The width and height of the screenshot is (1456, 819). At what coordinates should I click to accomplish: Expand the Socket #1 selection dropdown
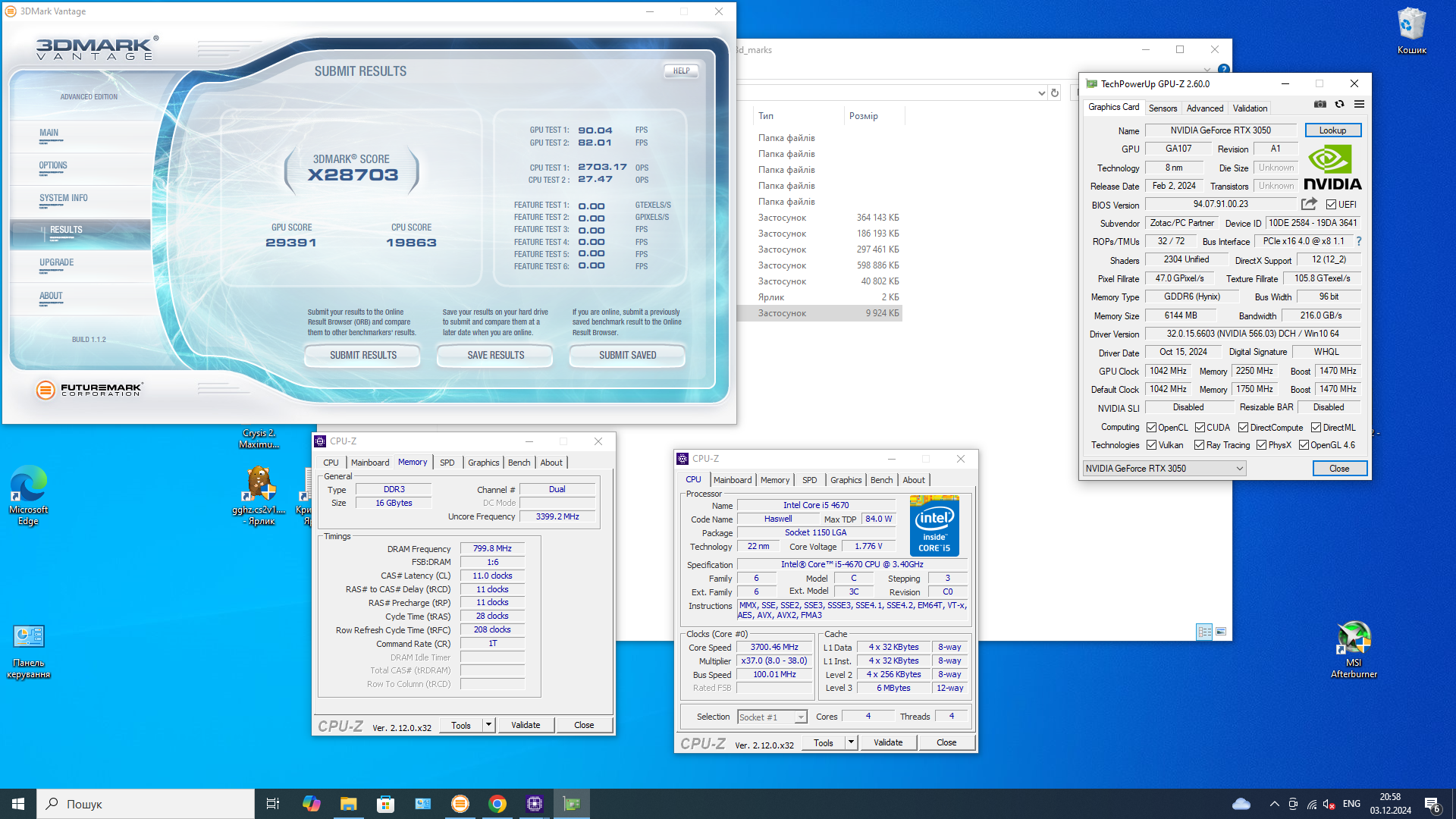click(x=801, y=717)
